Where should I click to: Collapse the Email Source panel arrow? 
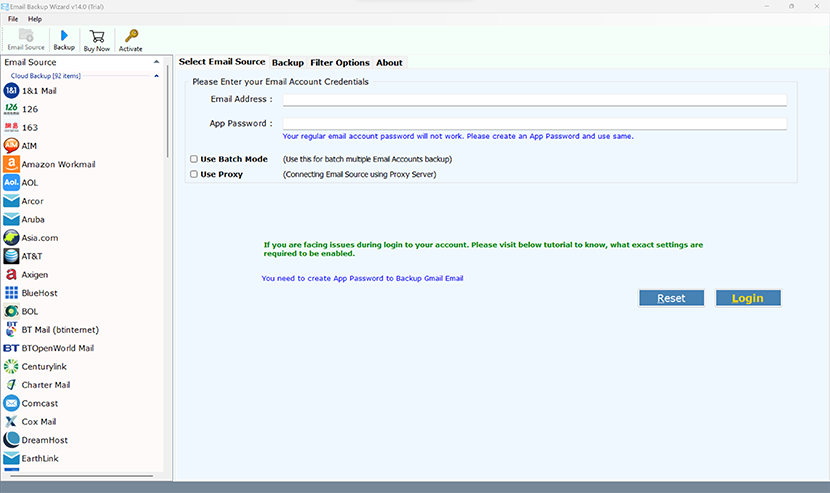(x=156, y=62)
